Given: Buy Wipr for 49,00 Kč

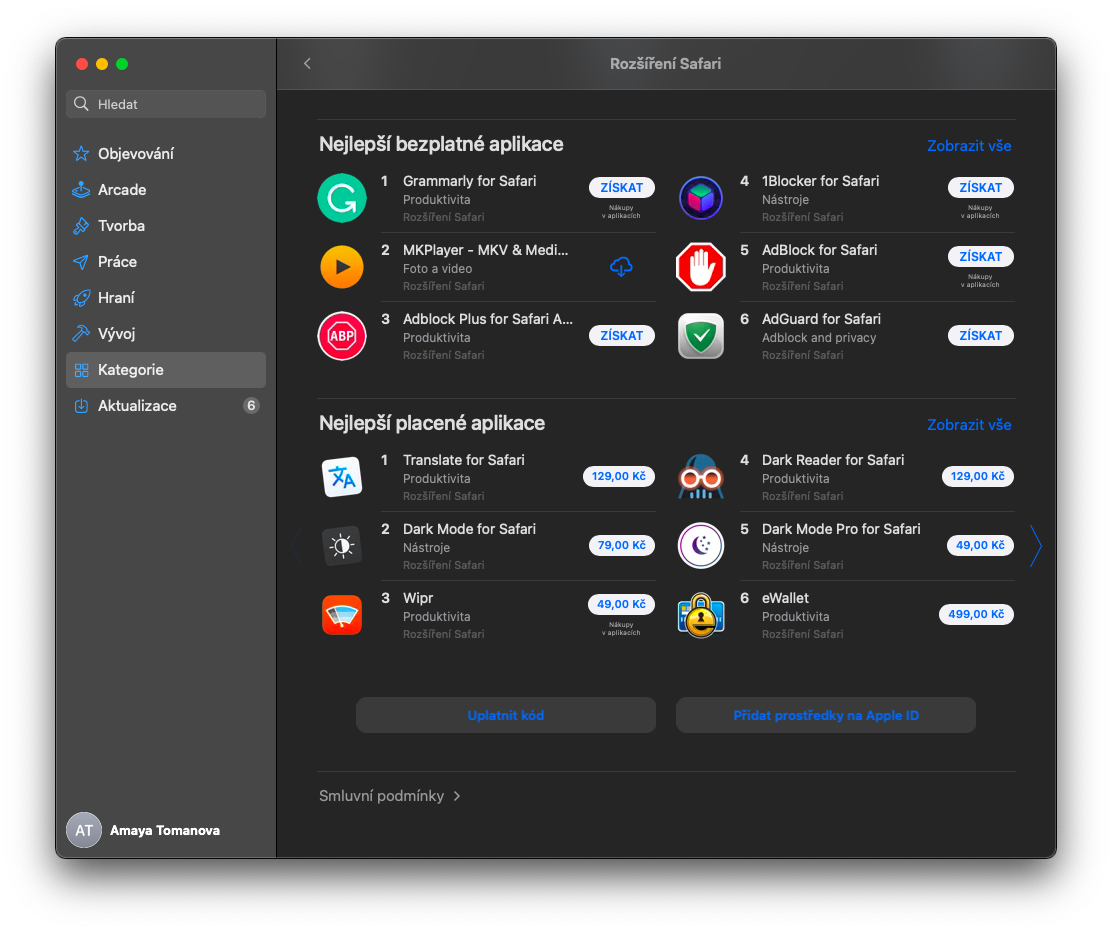Looking at the screenshot, I should [x=621, y=604].
